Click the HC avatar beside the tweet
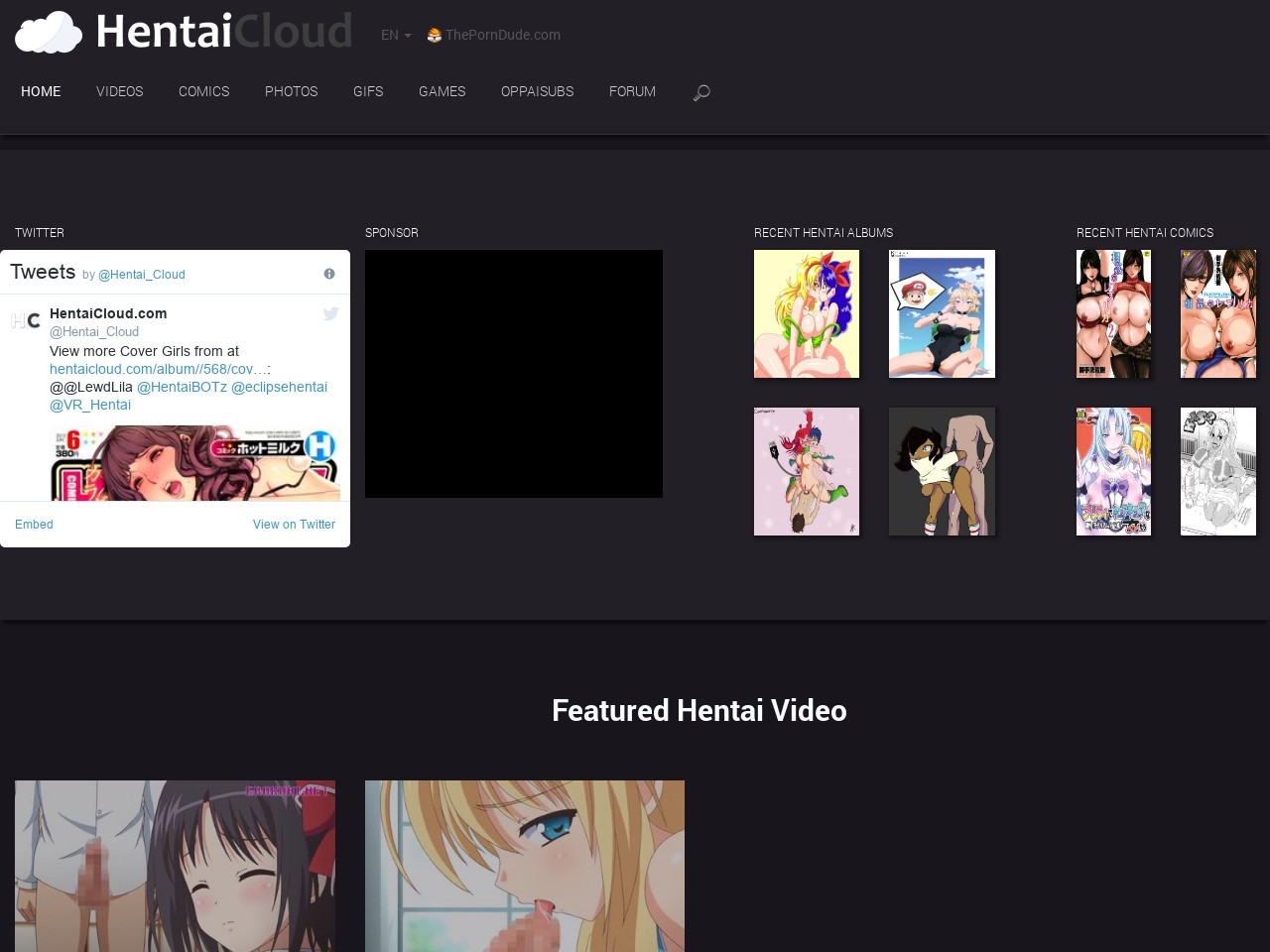 (26, 320)
